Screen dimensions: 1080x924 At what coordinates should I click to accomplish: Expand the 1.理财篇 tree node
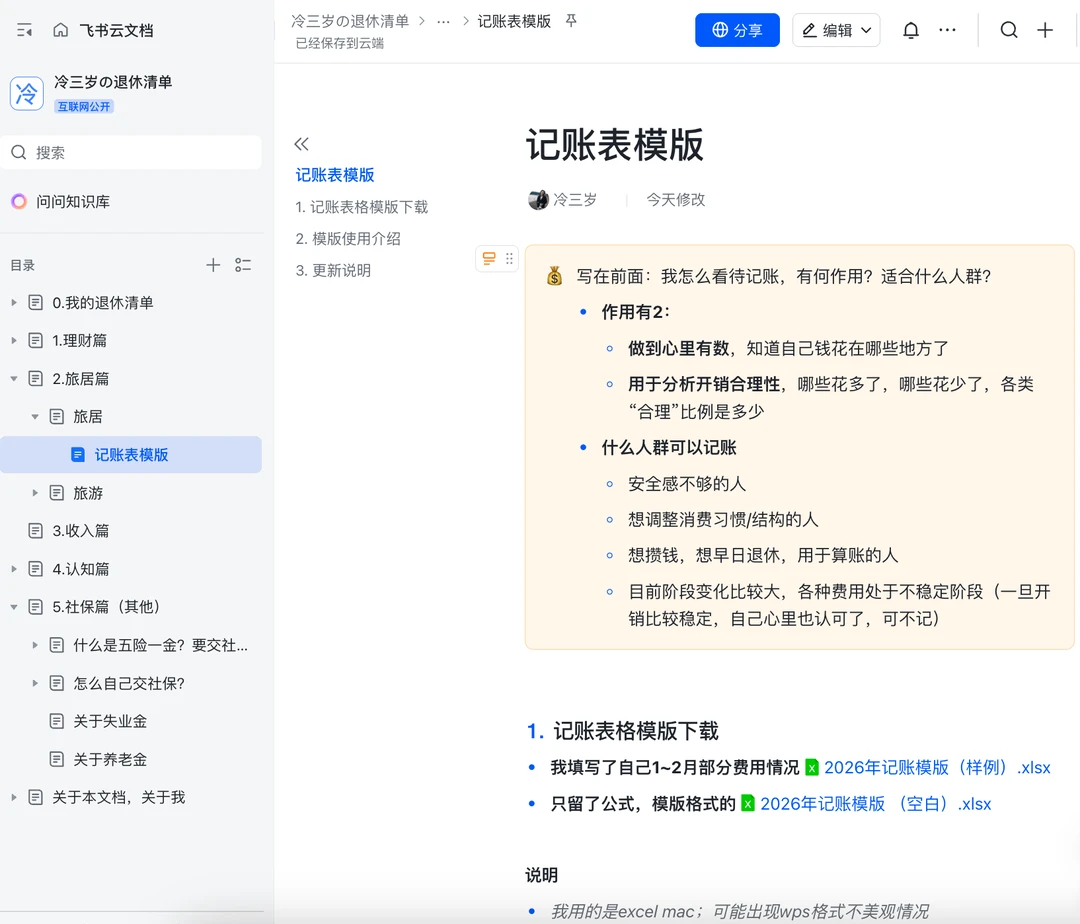pyautogui.click(x=14, y=340)
